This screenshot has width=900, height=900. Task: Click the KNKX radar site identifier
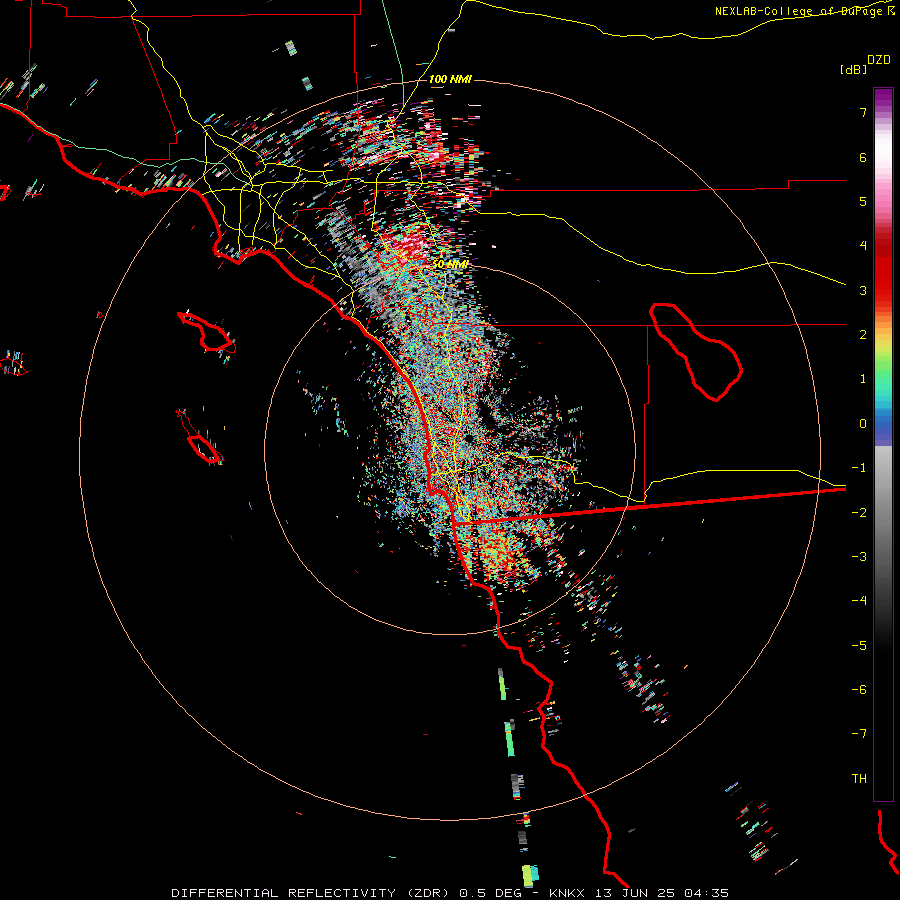567,893
